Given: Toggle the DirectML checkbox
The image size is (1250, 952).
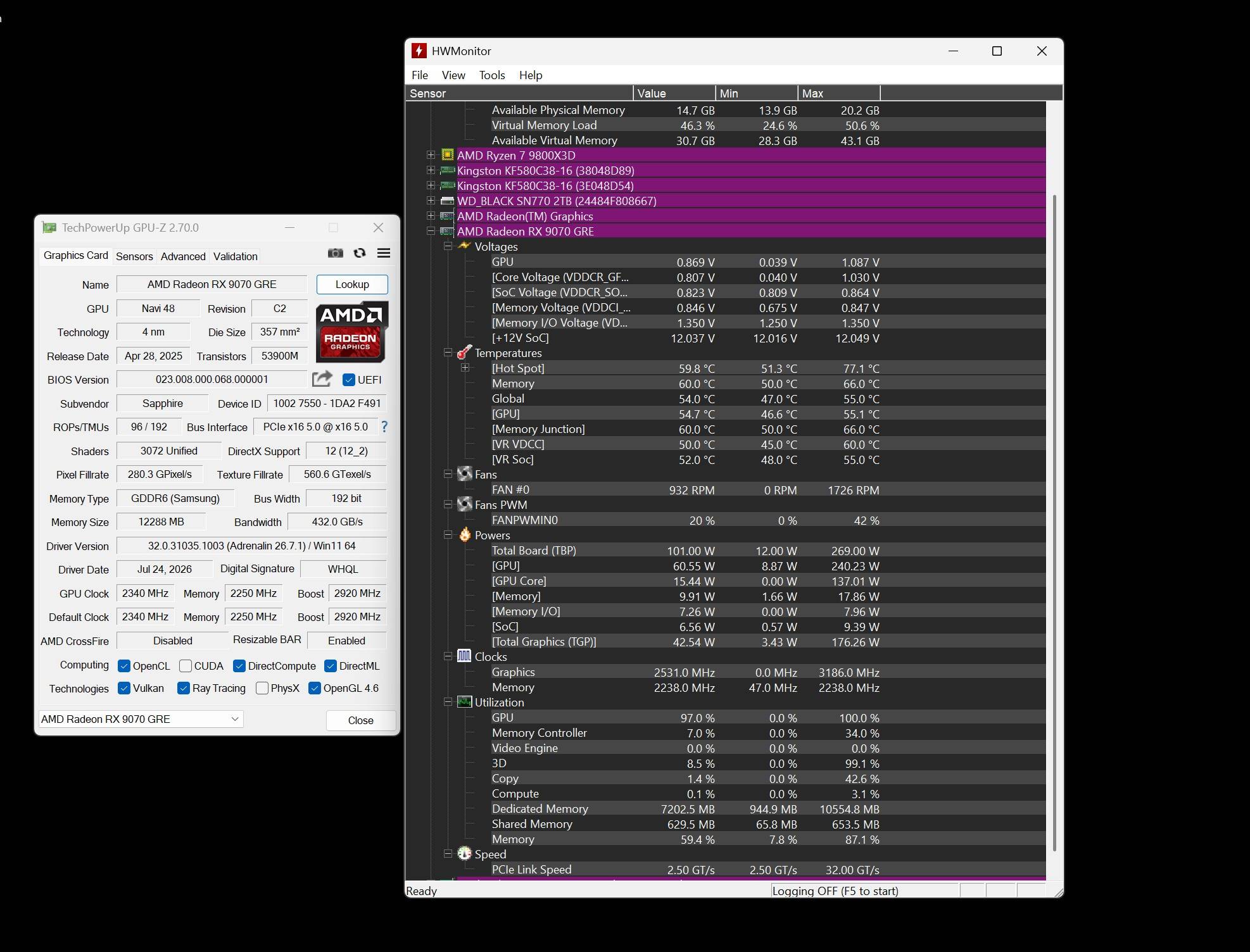Looking at the screenshot, I should [x=331, y=666].
